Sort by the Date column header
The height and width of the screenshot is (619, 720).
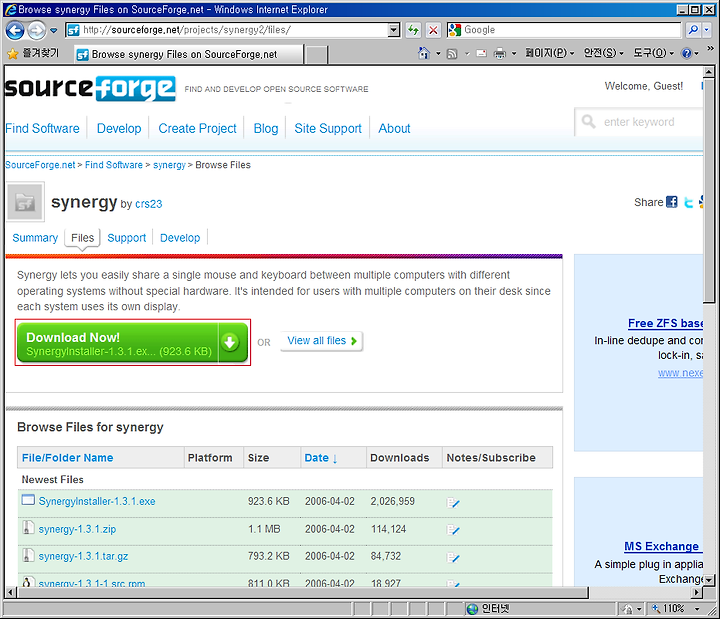[321, 458]
